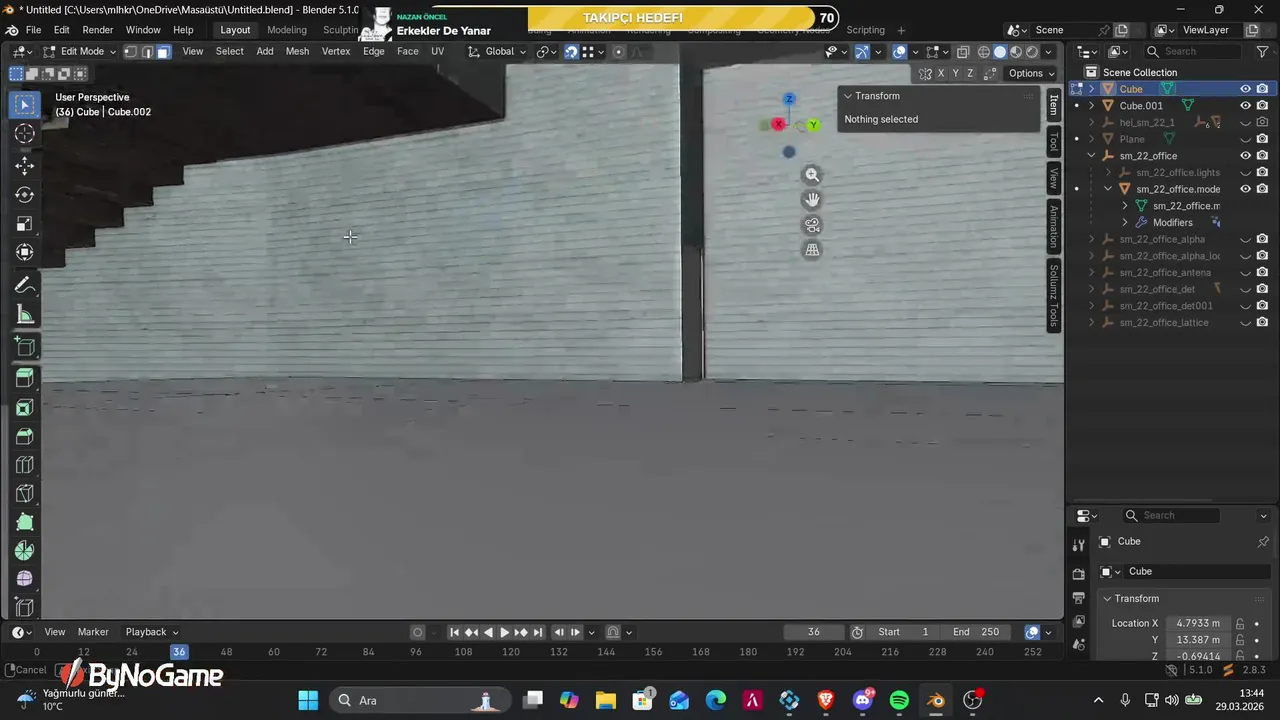Screen dimensions: 1280x720
Task: Select the Cursor tool in the toolbar
Action: coord(25,133)
